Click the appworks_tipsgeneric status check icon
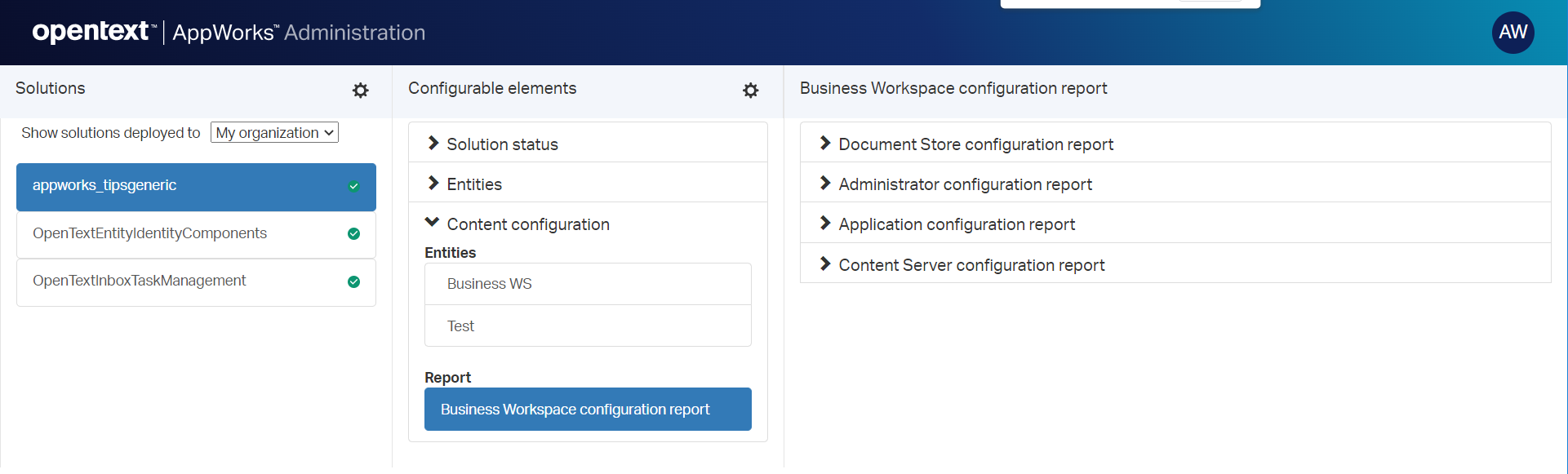The width and height of the screenshot is (1568, 474). [353, 186]
